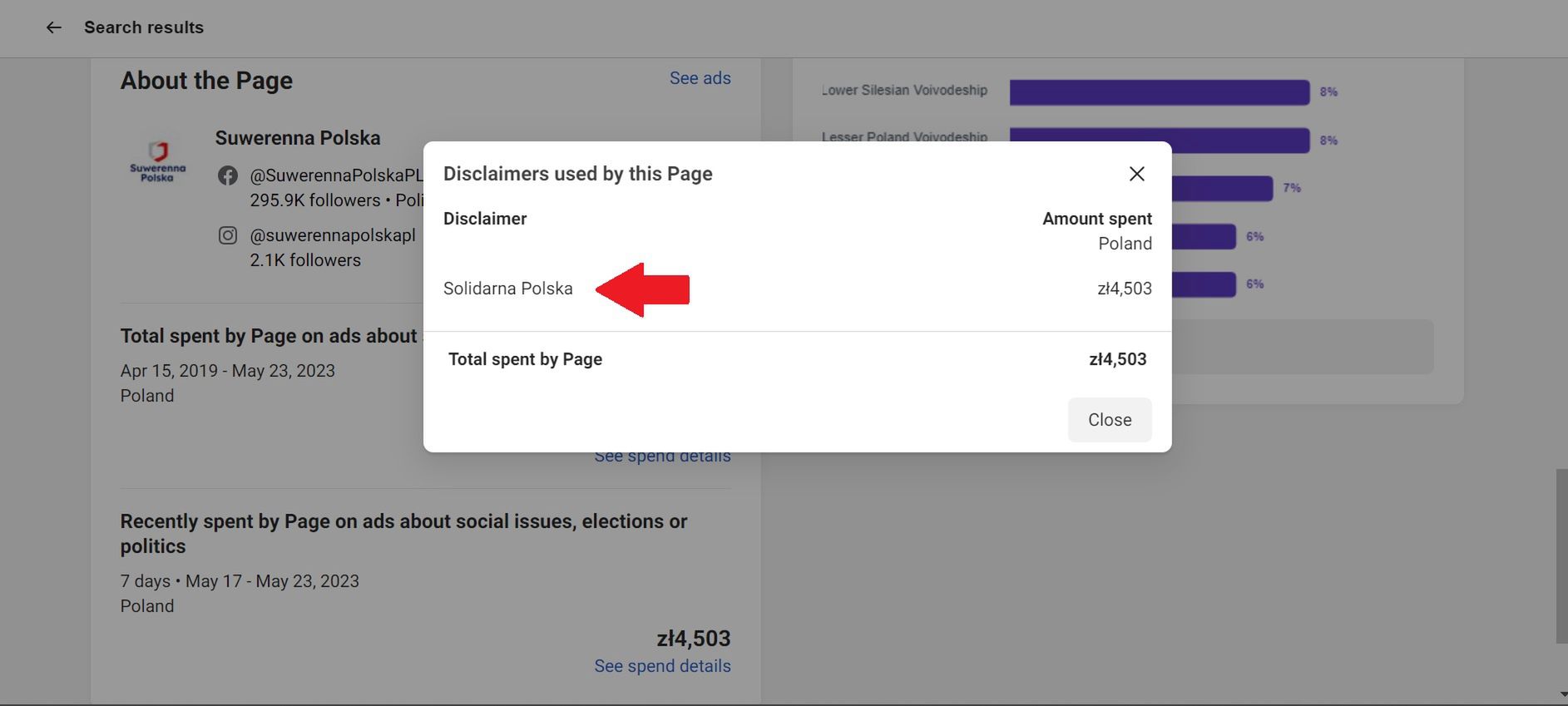Click the 7% region bar
Image resolution: width=1568 pixels, height=706 pixels.
click(x=1223, y=188)
